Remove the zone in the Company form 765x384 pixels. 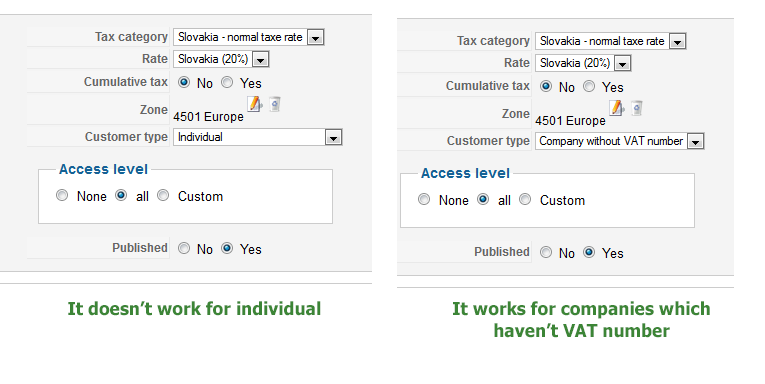click(637, 108)
